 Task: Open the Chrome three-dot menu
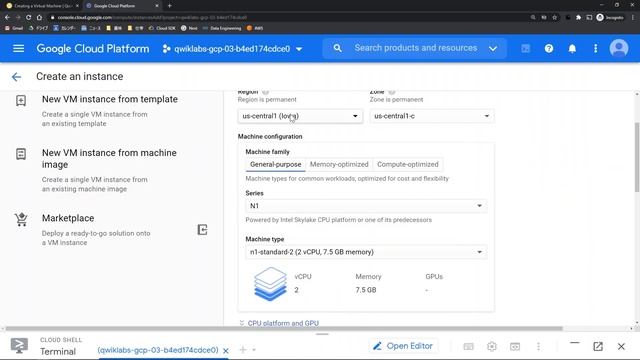[633, 18]
